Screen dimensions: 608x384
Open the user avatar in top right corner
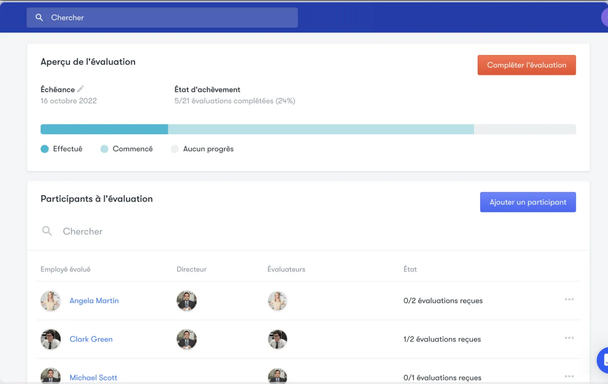(x=605, y=17)
